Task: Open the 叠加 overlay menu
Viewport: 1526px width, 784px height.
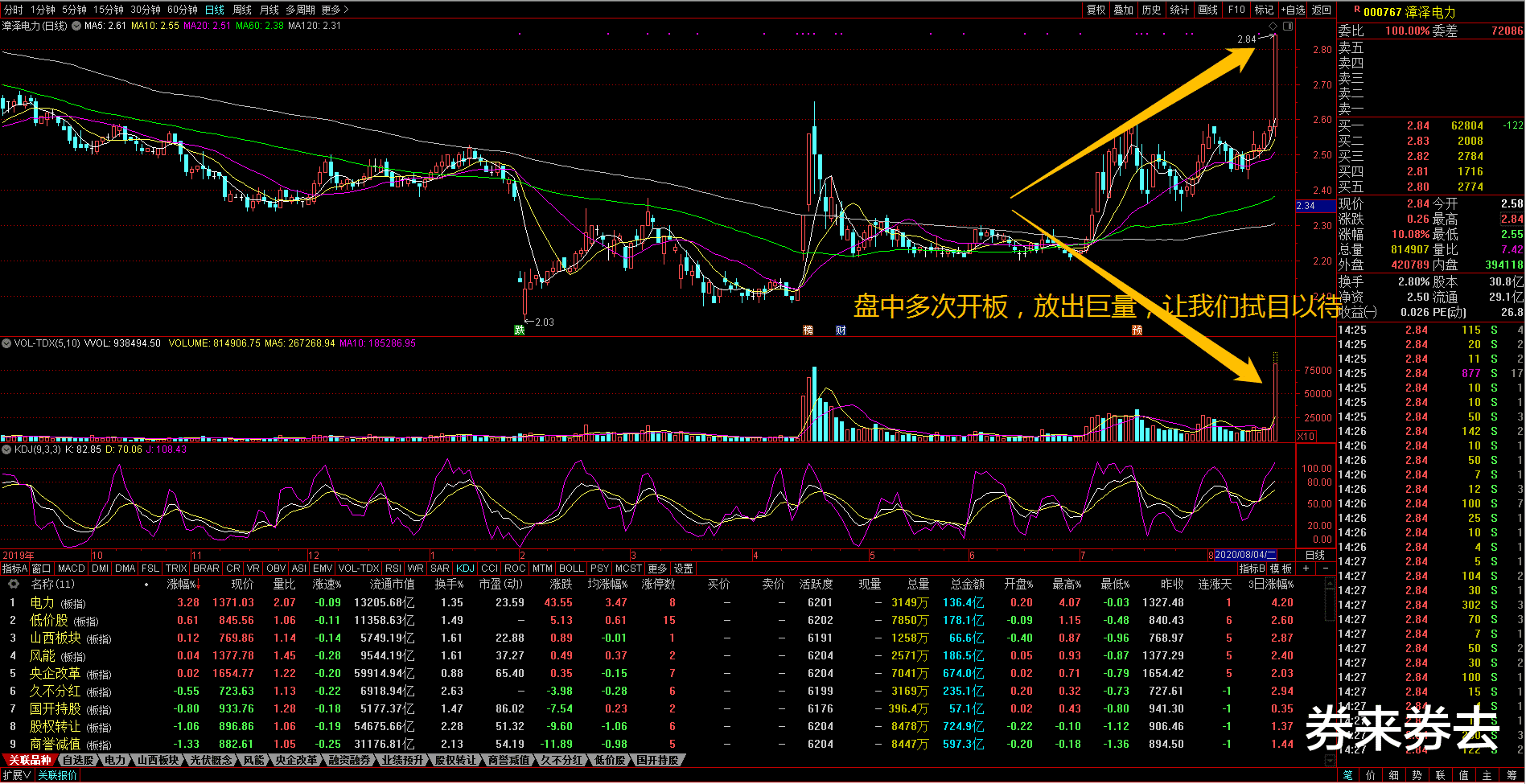Action: (1124, 10)
